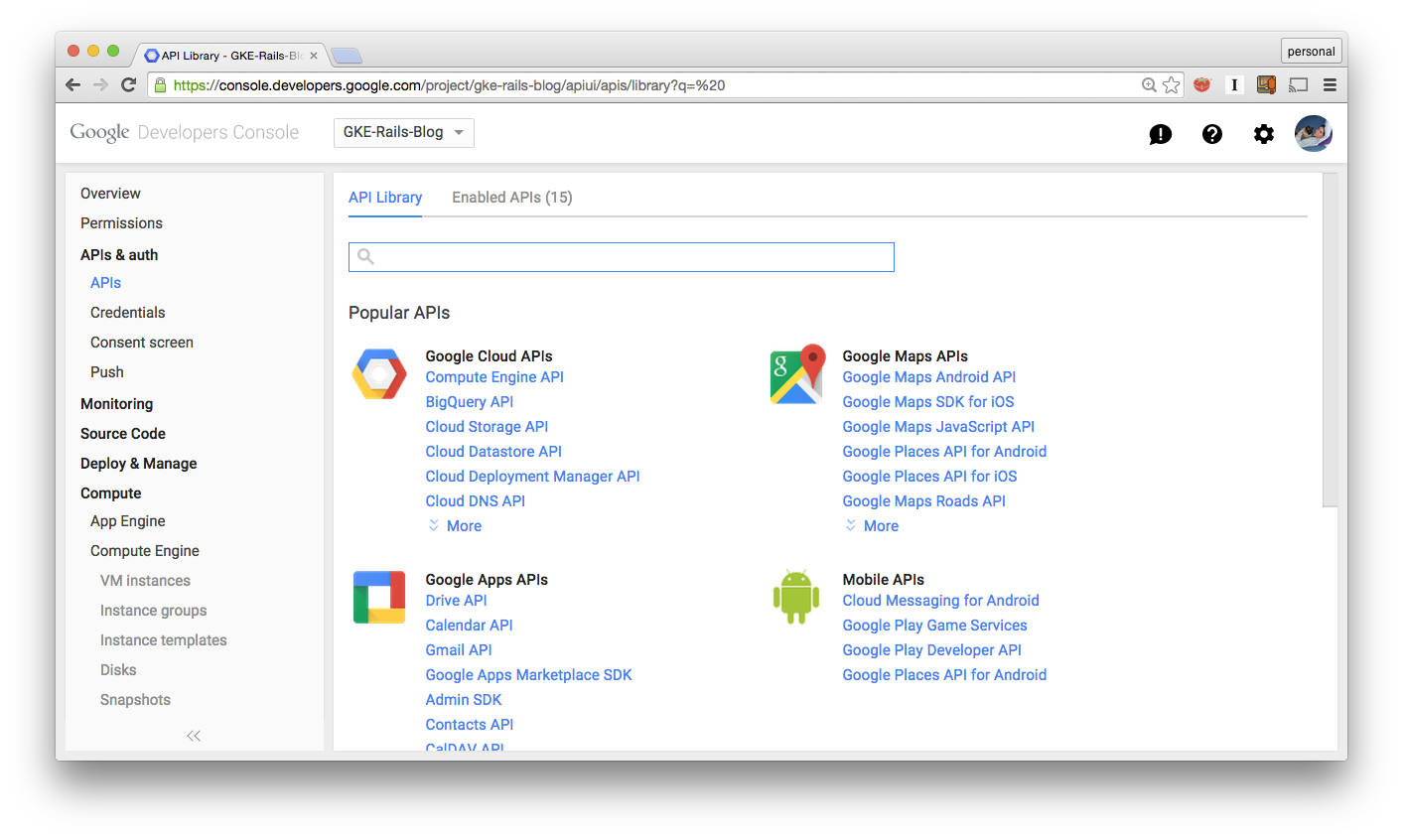
Task: Select the API Library tab
Action: pos(385,197)
